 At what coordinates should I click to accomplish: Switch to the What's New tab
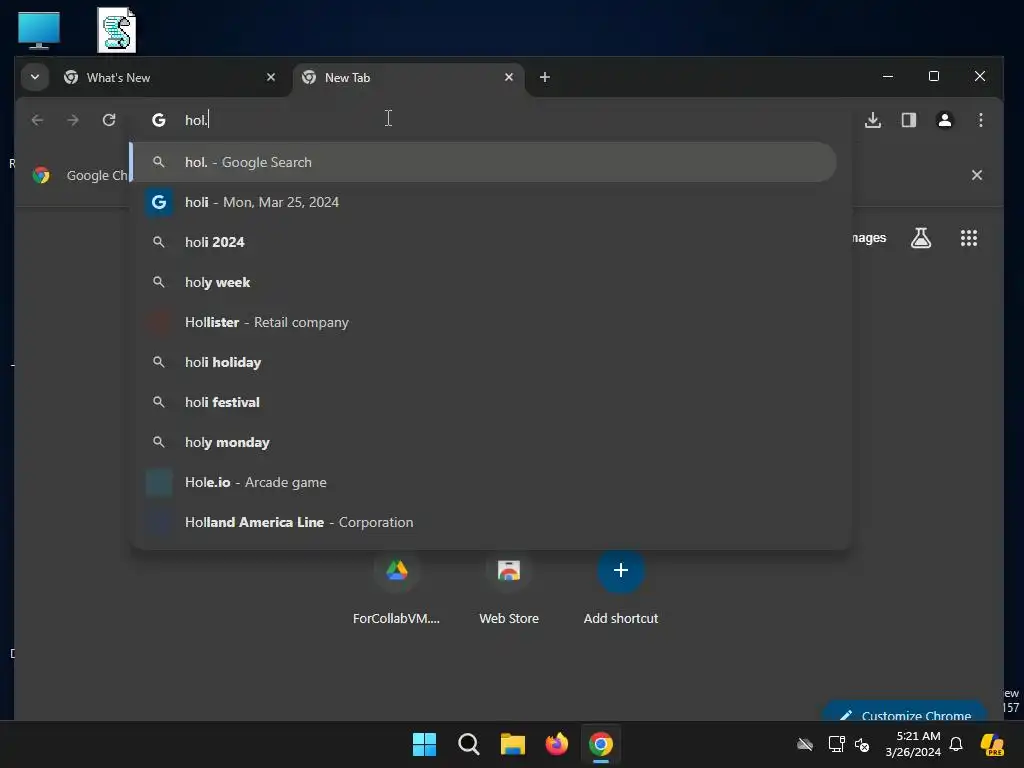pyautogui.click(x=169, y=78)
